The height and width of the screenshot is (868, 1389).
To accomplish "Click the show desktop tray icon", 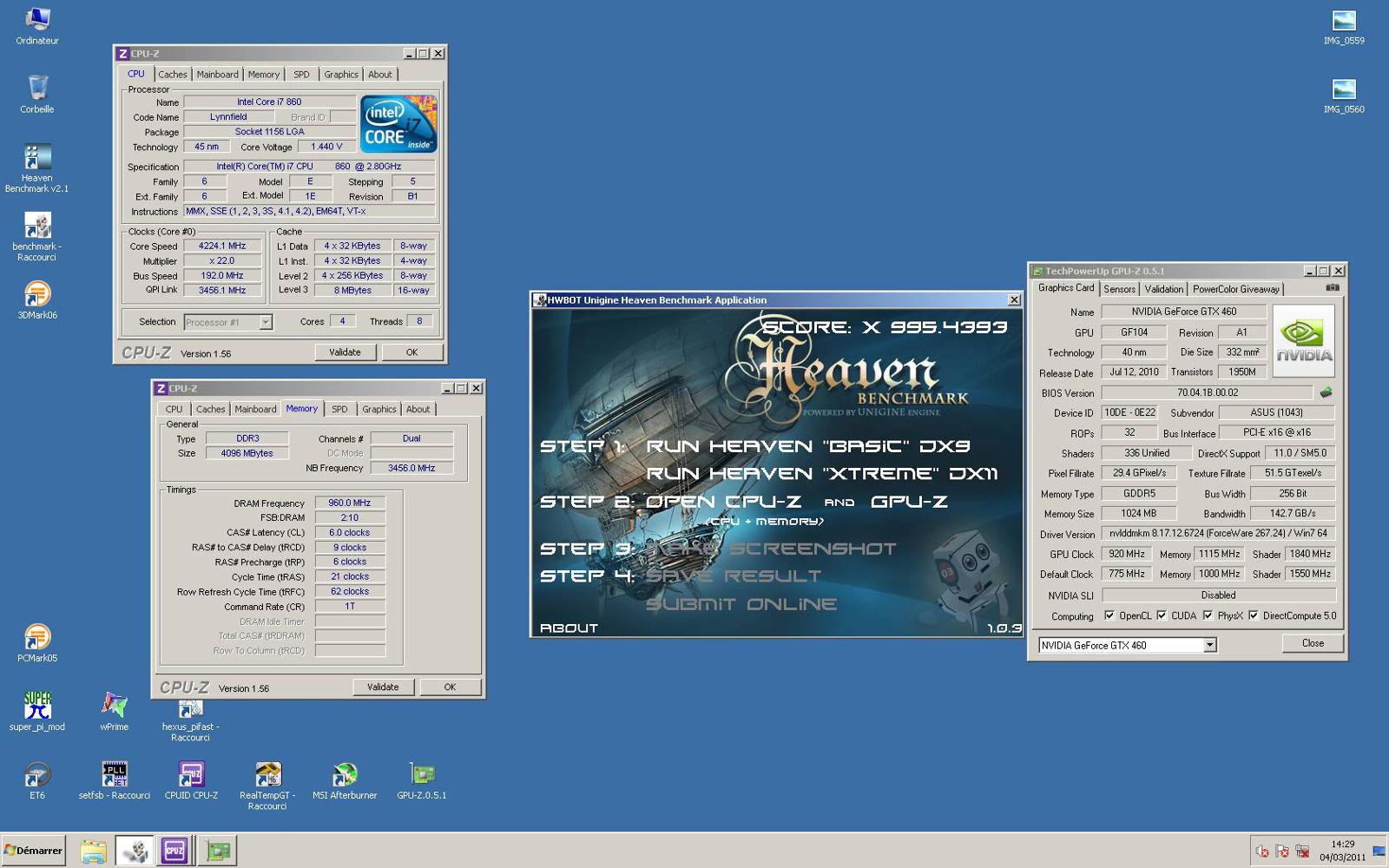I will (1379, 852).
